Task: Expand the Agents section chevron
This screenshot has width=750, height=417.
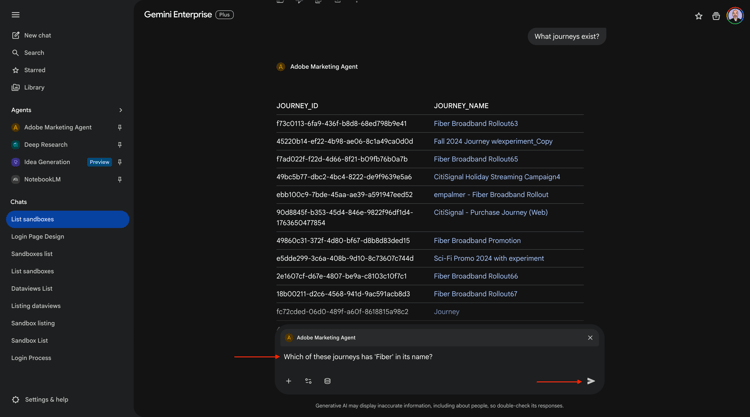Action: click(x=120, y=110)
